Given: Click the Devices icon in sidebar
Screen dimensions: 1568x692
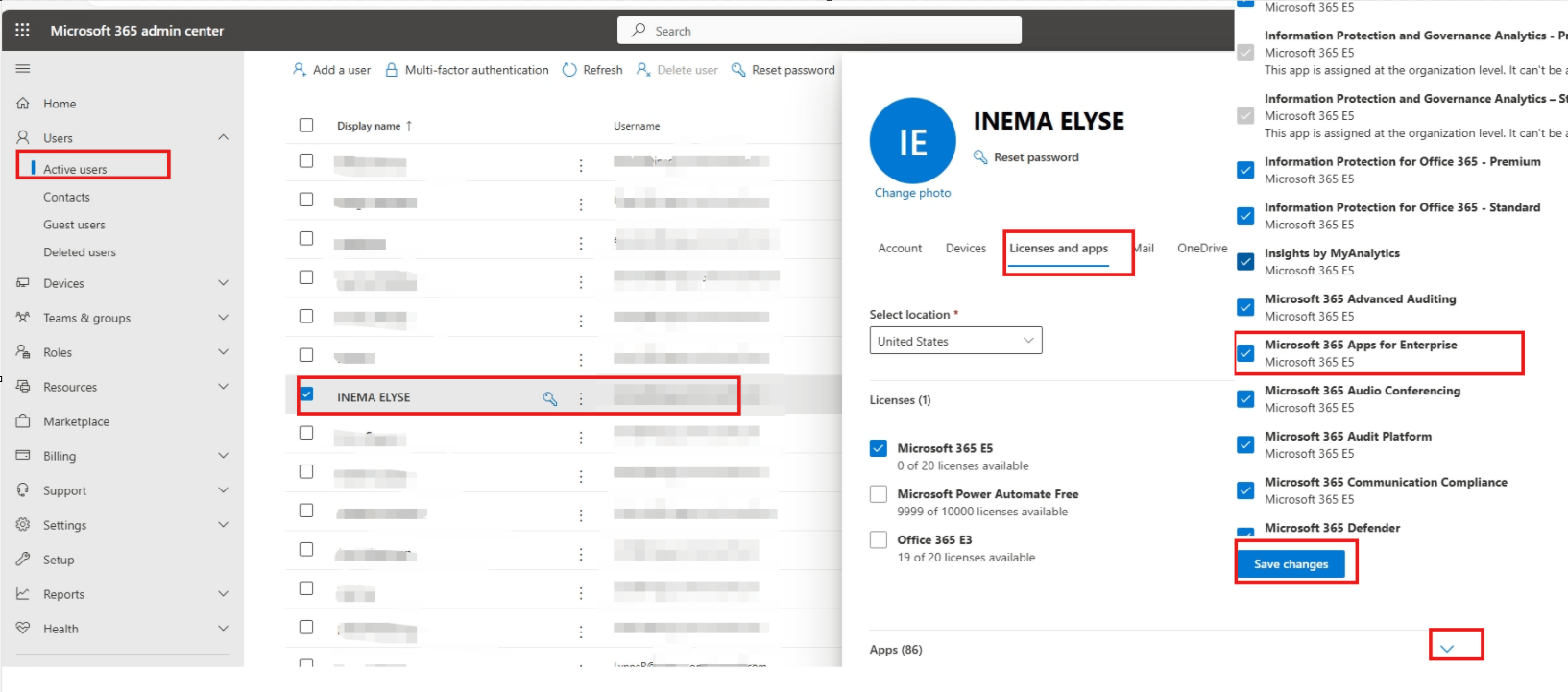Looking at the screenshot, I should point(23,283).
